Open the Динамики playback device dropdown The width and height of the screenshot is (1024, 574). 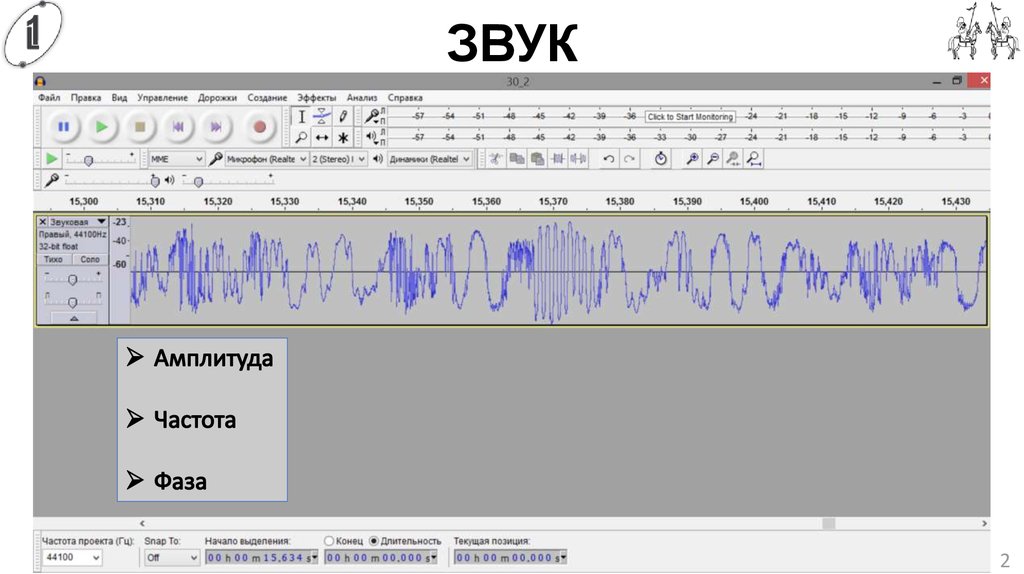click(x=430, y=159)
